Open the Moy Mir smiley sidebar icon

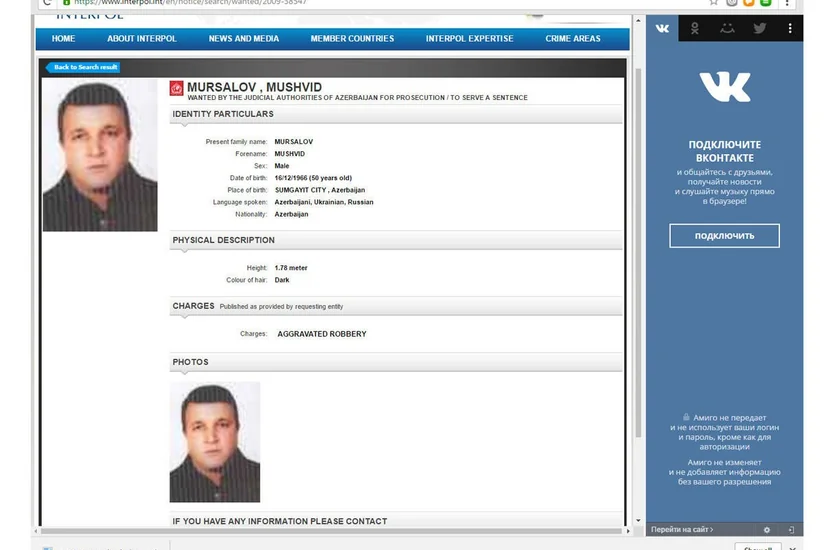[x=727, y=28]
